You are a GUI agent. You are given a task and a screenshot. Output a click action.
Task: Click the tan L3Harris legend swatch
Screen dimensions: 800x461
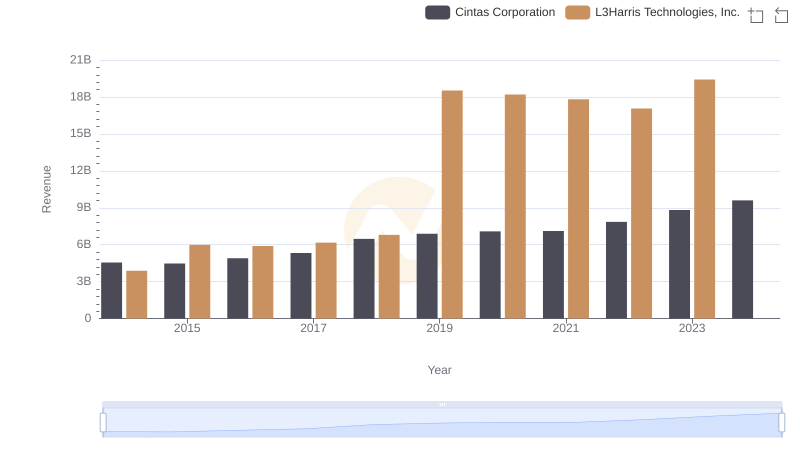point(578,12)
